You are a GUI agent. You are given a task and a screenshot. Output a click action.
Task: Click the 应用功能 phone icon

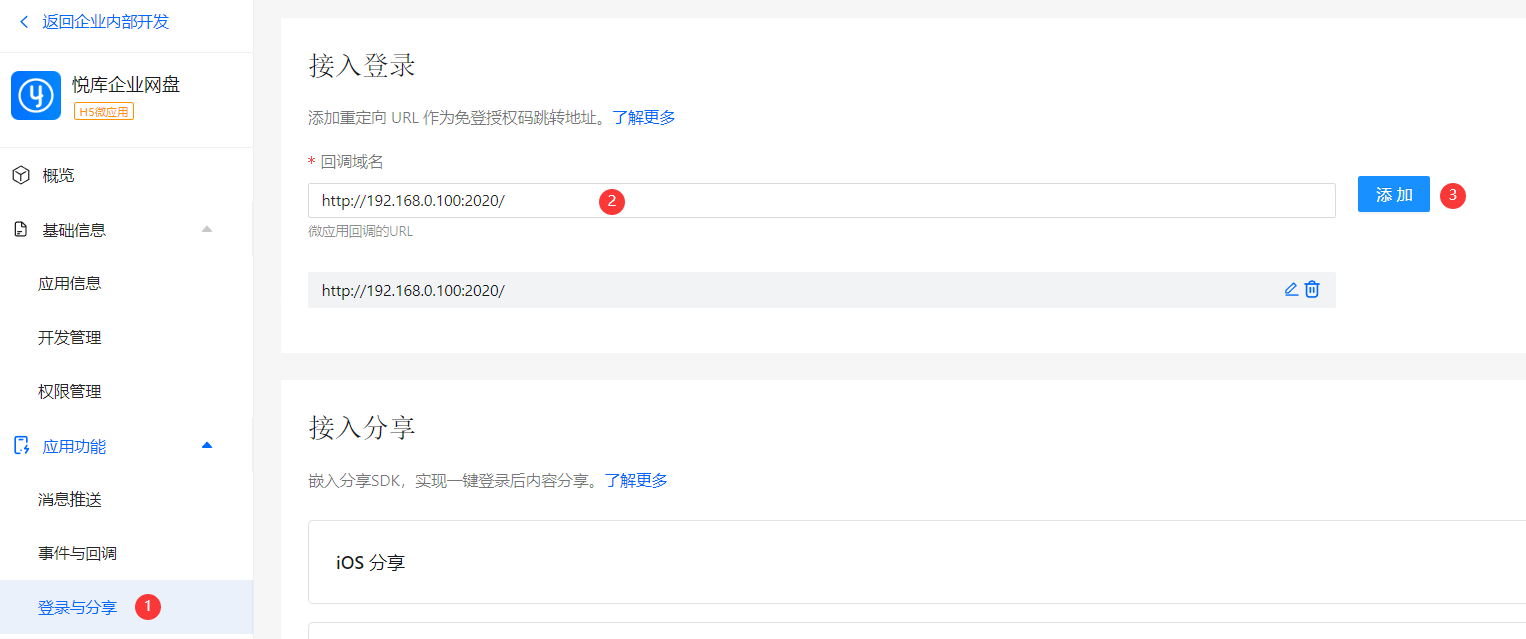tap(21, 446)
